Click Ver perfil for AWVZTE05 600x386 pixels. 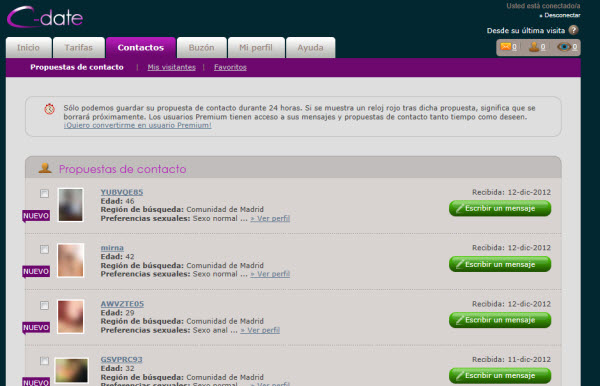(x=260, y=330)
